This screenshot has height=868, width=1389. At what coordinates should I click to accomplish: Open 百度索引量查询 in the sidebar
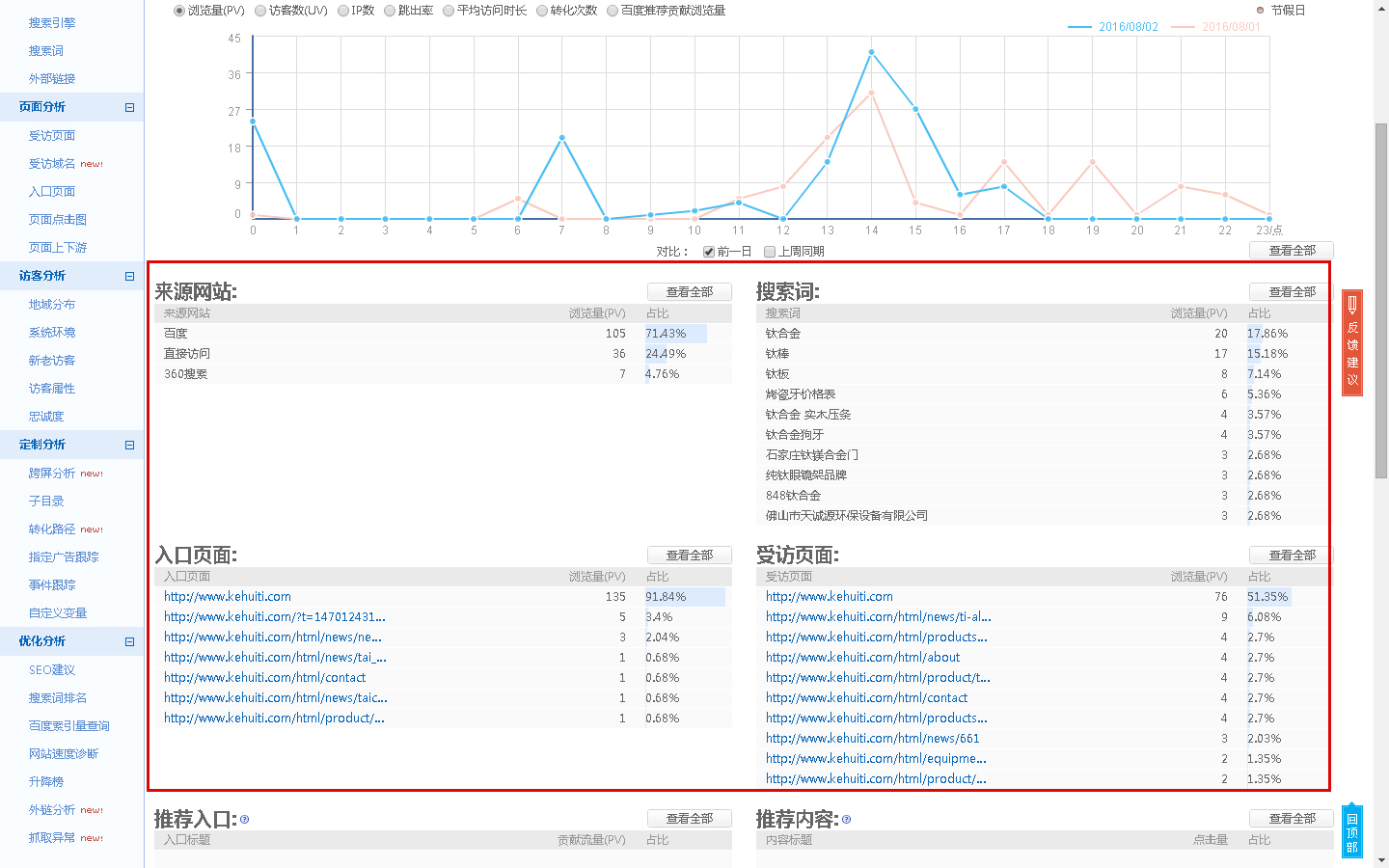(69, 726)
